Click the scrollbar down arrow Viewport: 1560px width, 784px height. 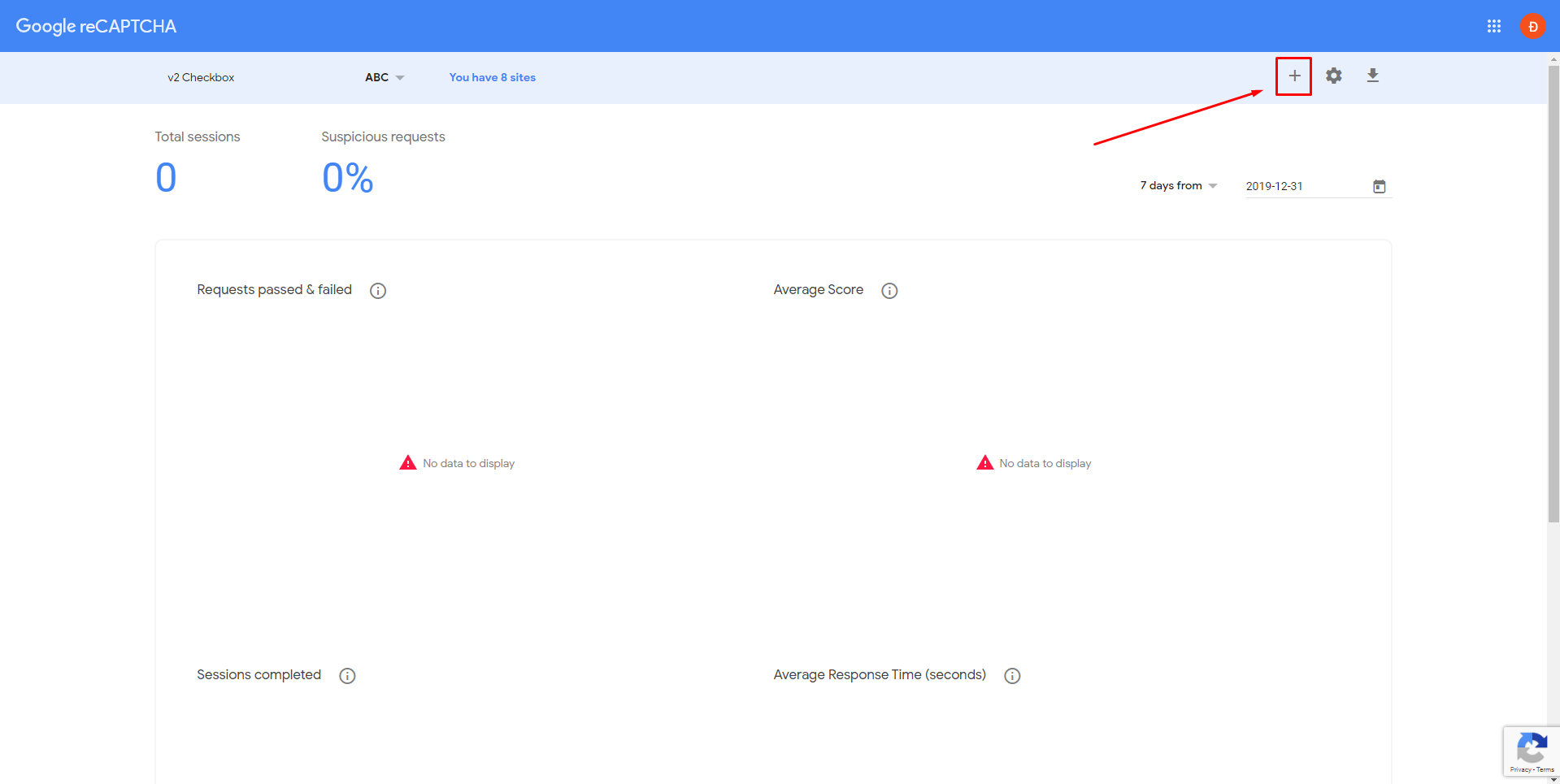tap(1553, 779)
